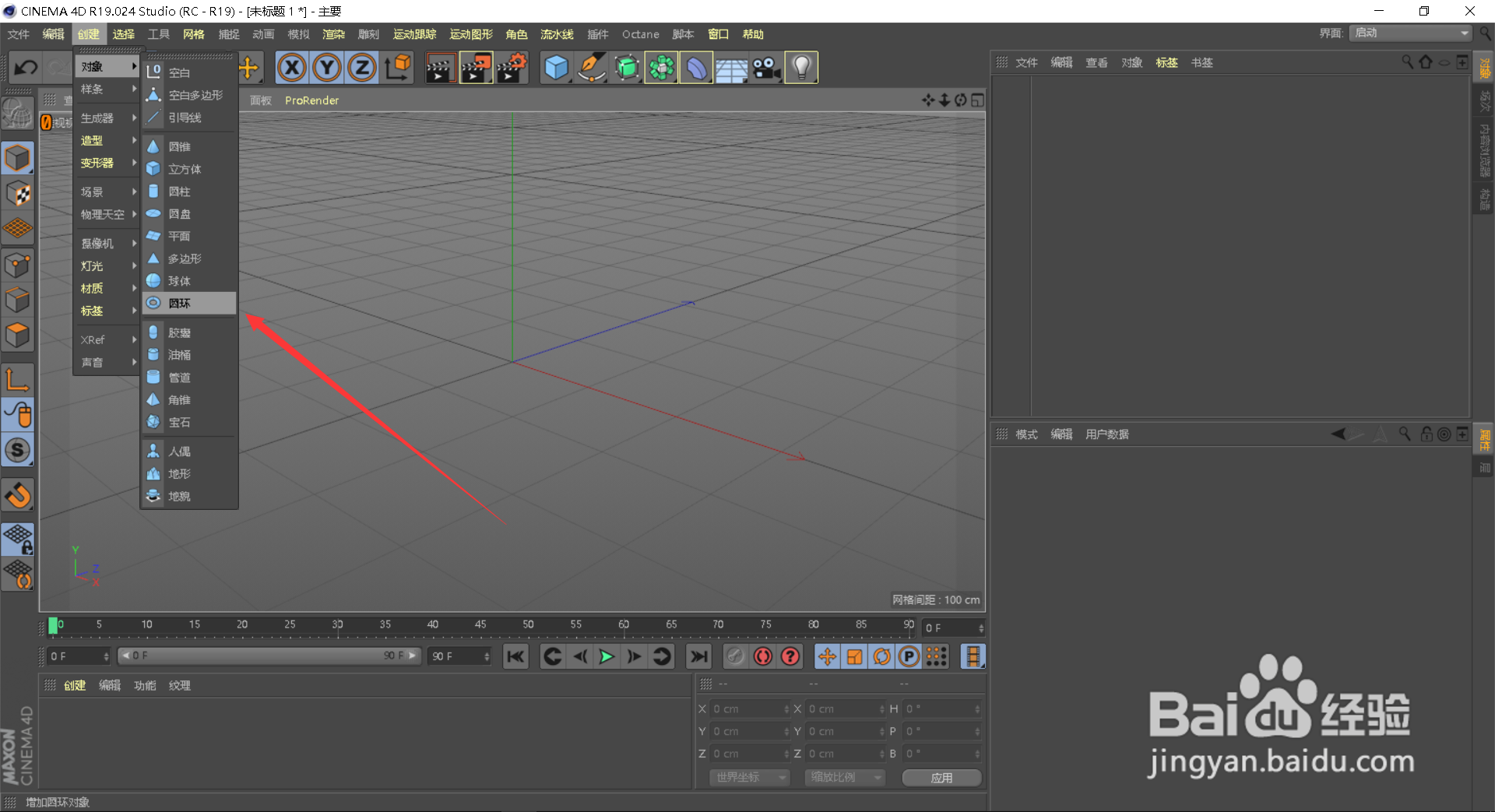The height and width of the screenshot is (812, 1495).
Task: Click the floor grid toolbar icon
Action: tap(731, 68)
